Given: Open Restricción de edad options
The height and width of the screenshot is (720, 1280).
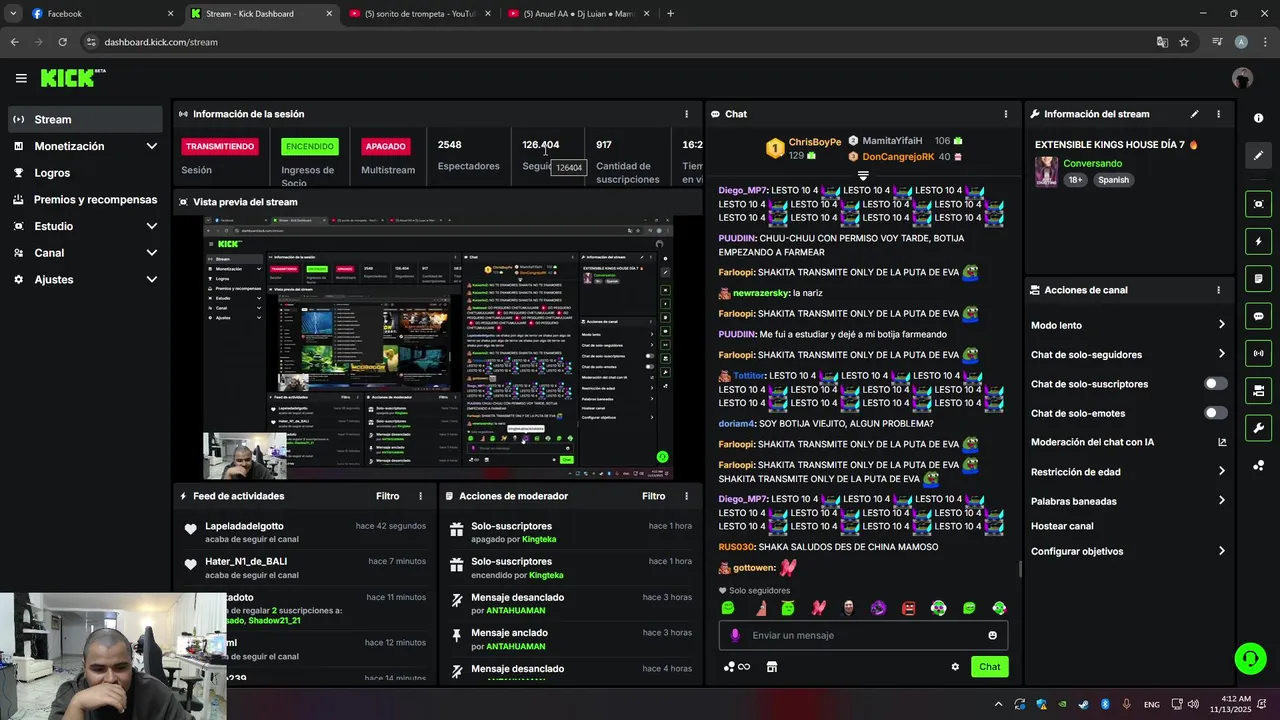Looking at the screenshot, I should click(1128, 472).
